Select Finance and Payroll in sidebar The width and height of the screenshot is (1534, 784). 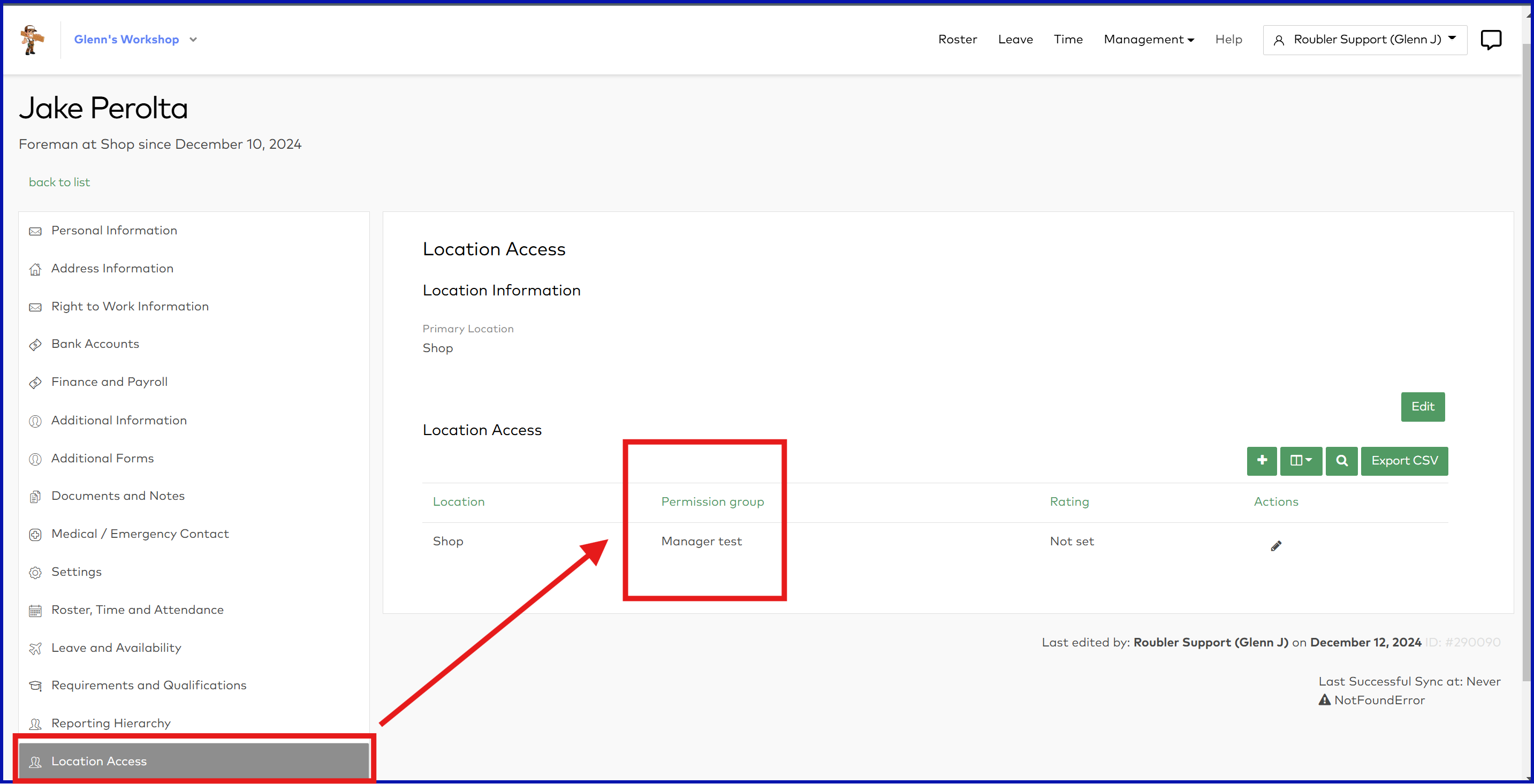click(109, 382)
